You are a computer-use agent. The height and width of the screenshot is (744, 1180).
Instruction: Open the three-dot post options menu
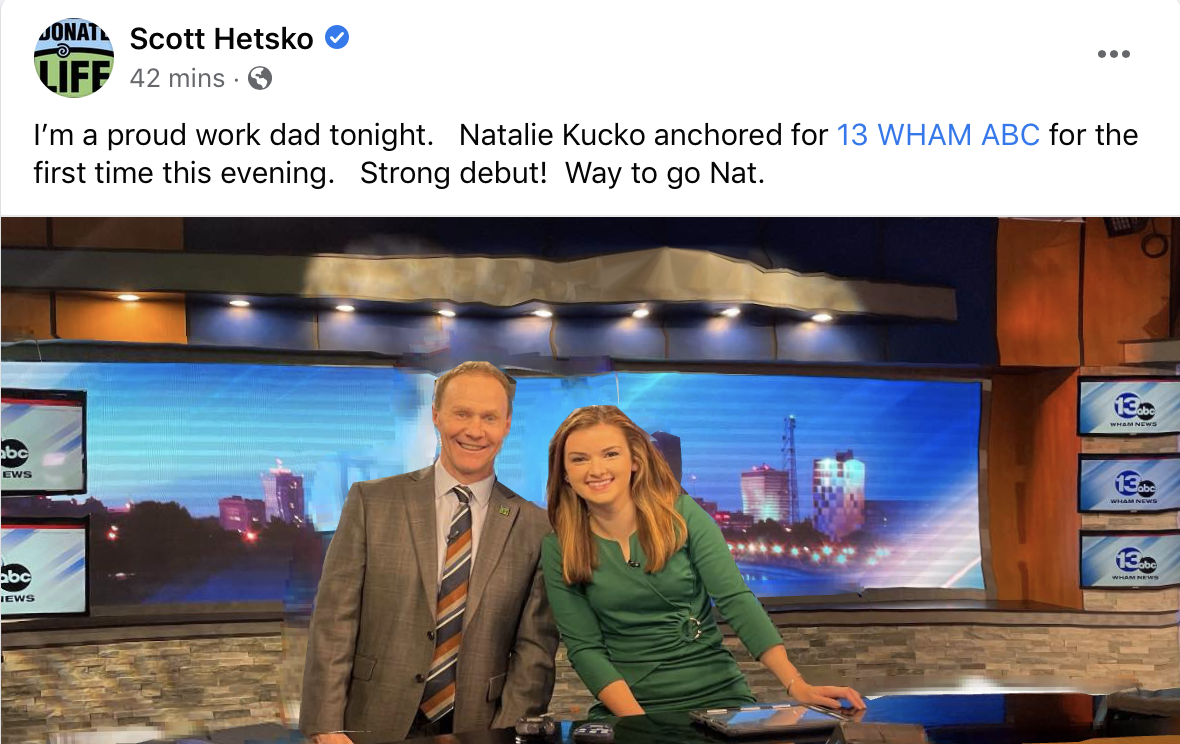point(1113,54)
